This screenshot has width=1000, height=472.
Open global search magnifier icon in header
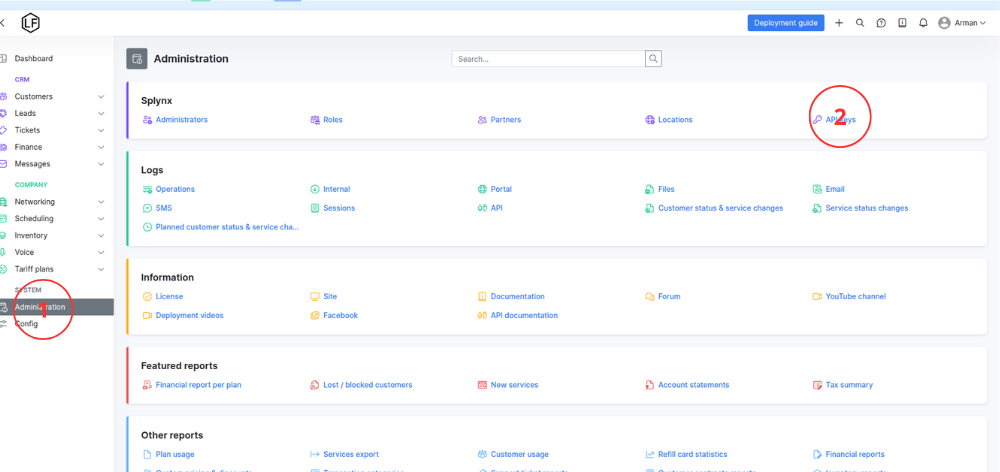860,23
